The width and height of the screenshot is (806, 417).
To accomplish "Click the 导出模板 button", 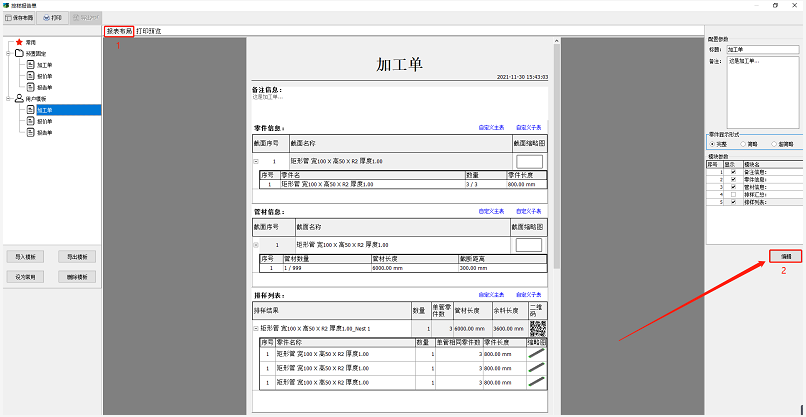I will 77,257.
